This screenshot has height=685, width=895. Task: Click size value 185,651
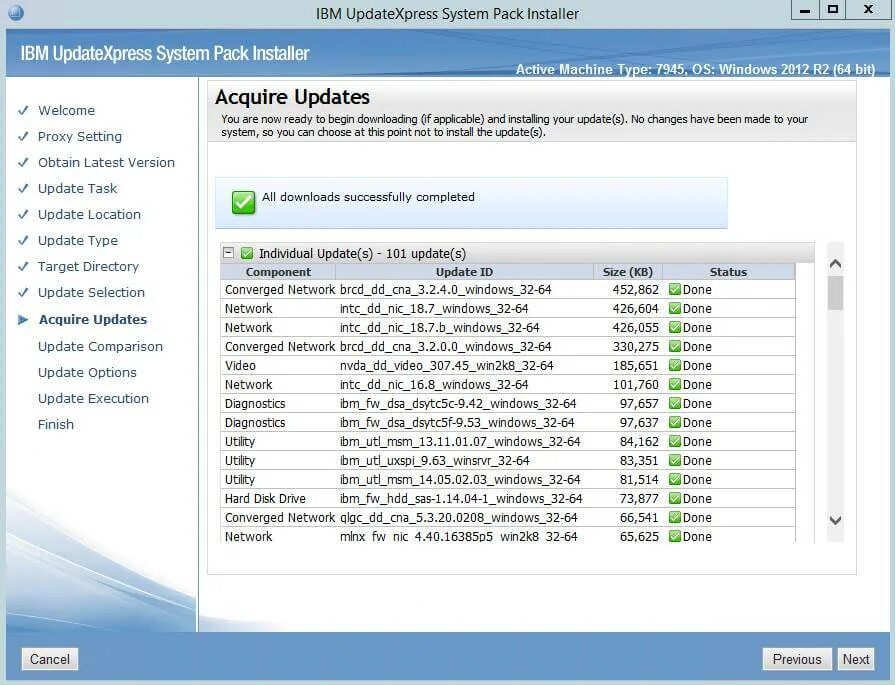[x=635, y=365]
